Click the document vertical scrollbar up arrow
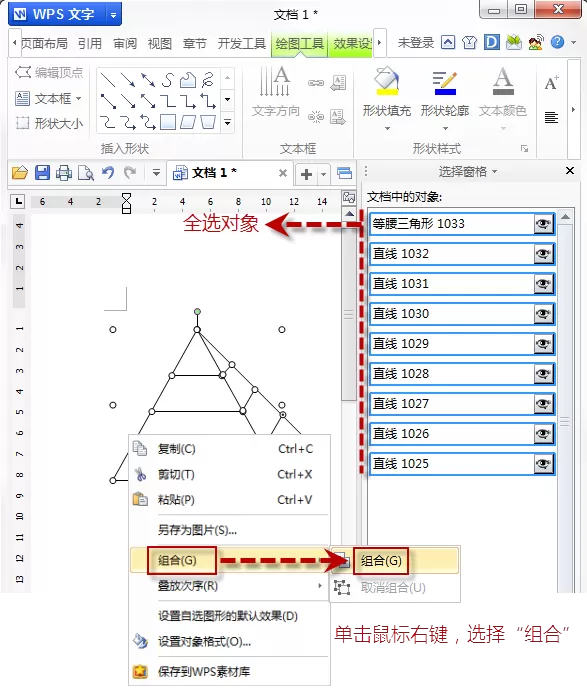587x688 pixels. coord(349,215)
